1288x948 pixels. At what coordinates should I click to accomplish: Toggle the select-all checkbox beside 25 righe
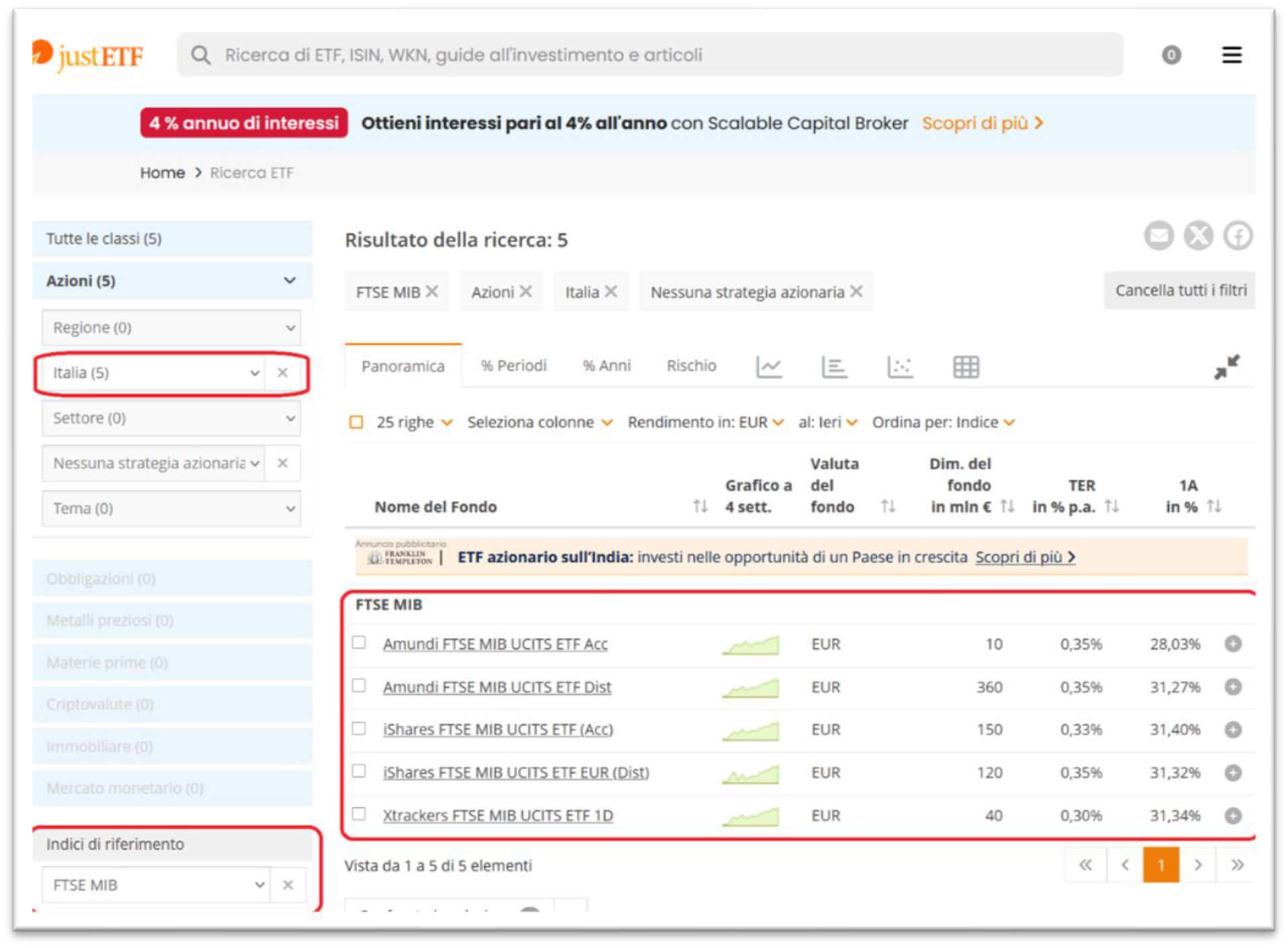pos(356,422)
